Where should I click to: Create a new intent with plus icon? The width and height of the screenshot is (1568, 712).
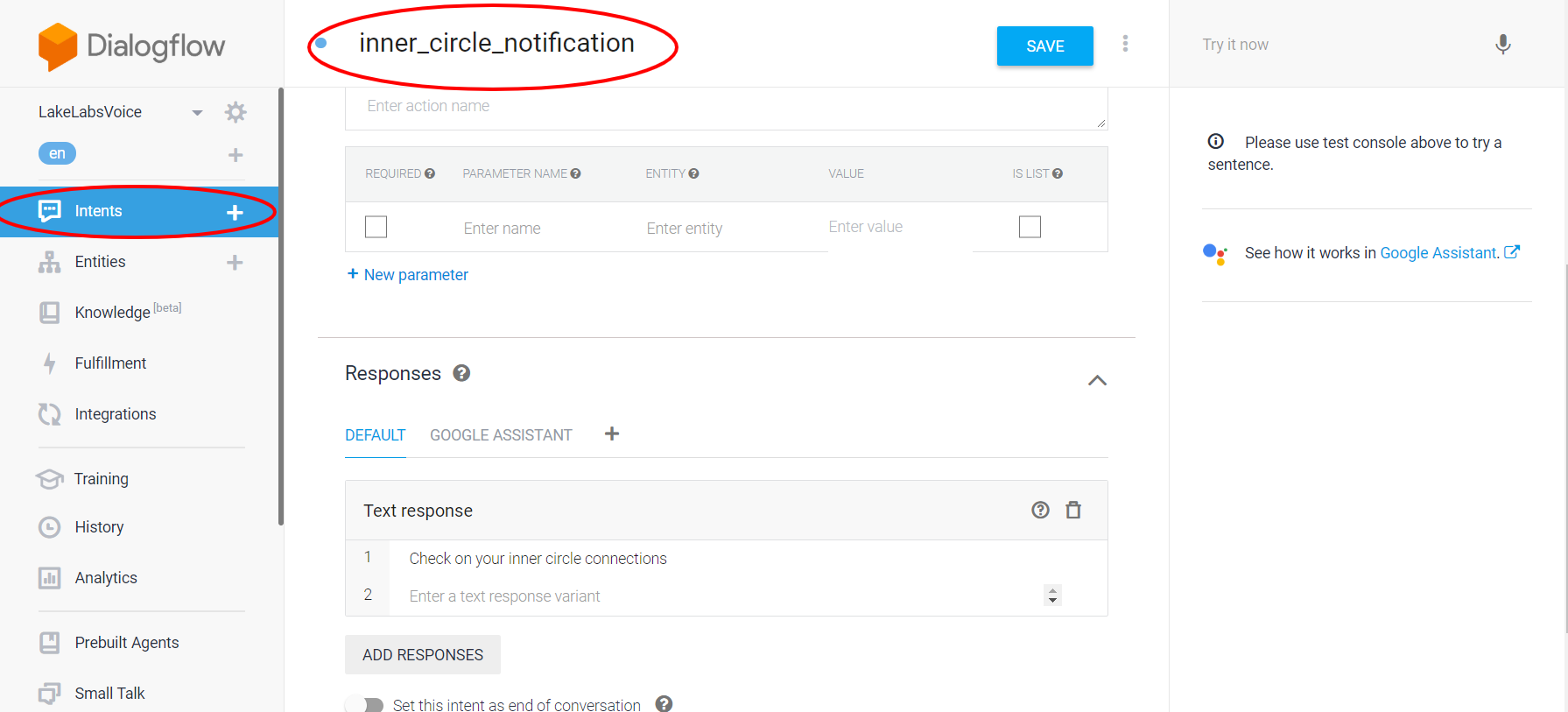point(235,212)
